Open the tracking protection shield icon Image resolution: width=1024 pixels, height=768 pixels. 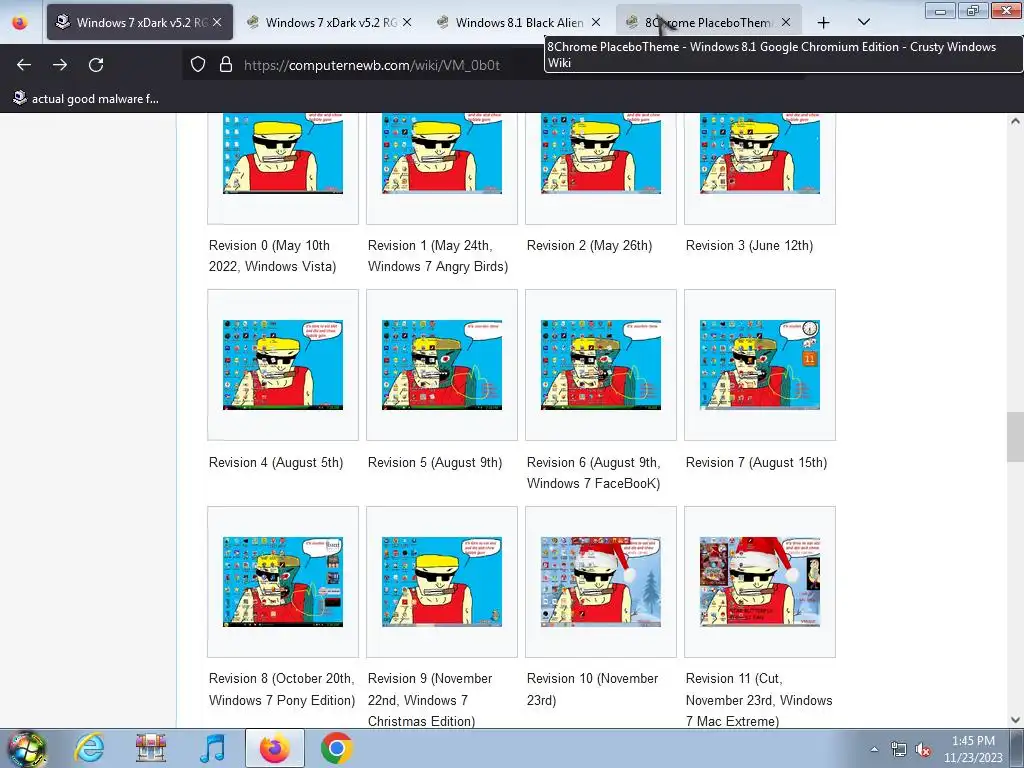coord(198,65)
